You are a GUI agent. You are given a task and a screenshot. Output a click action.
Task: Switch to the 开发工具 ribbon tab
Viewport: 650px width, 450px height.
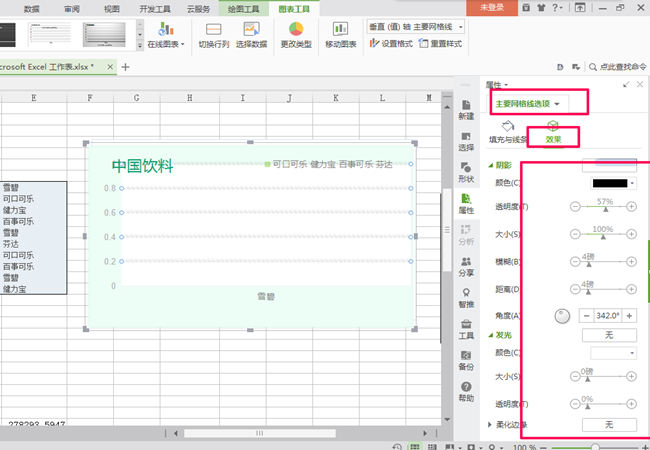click(x=155, y=9)
